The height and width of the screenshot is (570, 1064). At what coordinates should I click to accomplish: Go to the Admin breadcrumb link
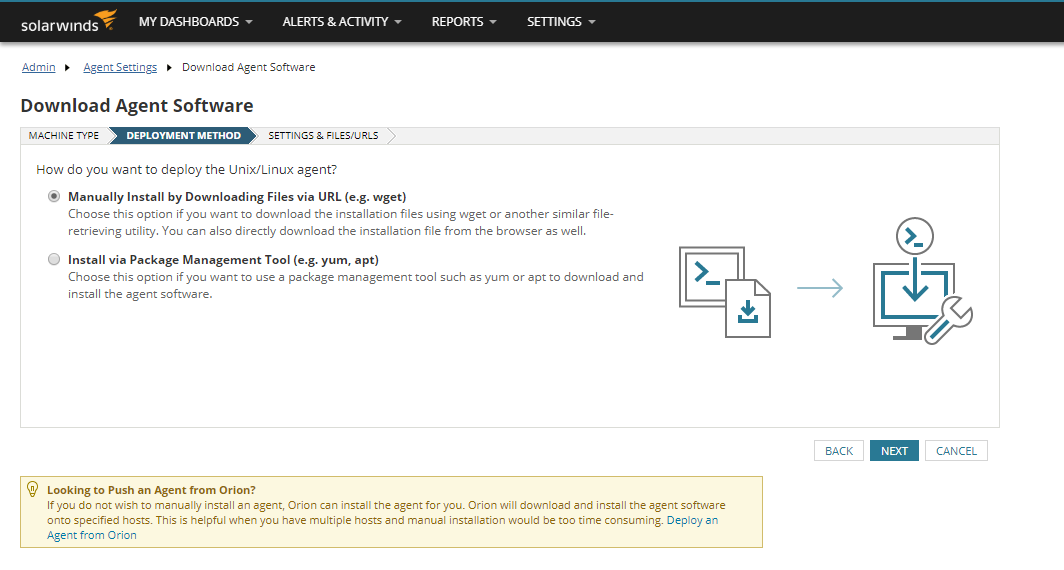coord(39,67)
